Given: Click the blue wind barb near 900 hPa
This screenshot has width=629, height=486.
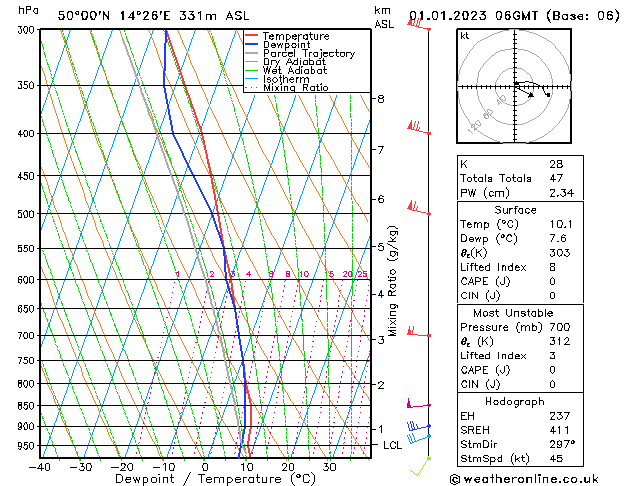Looking at the screenshot, I should (418, 429).
